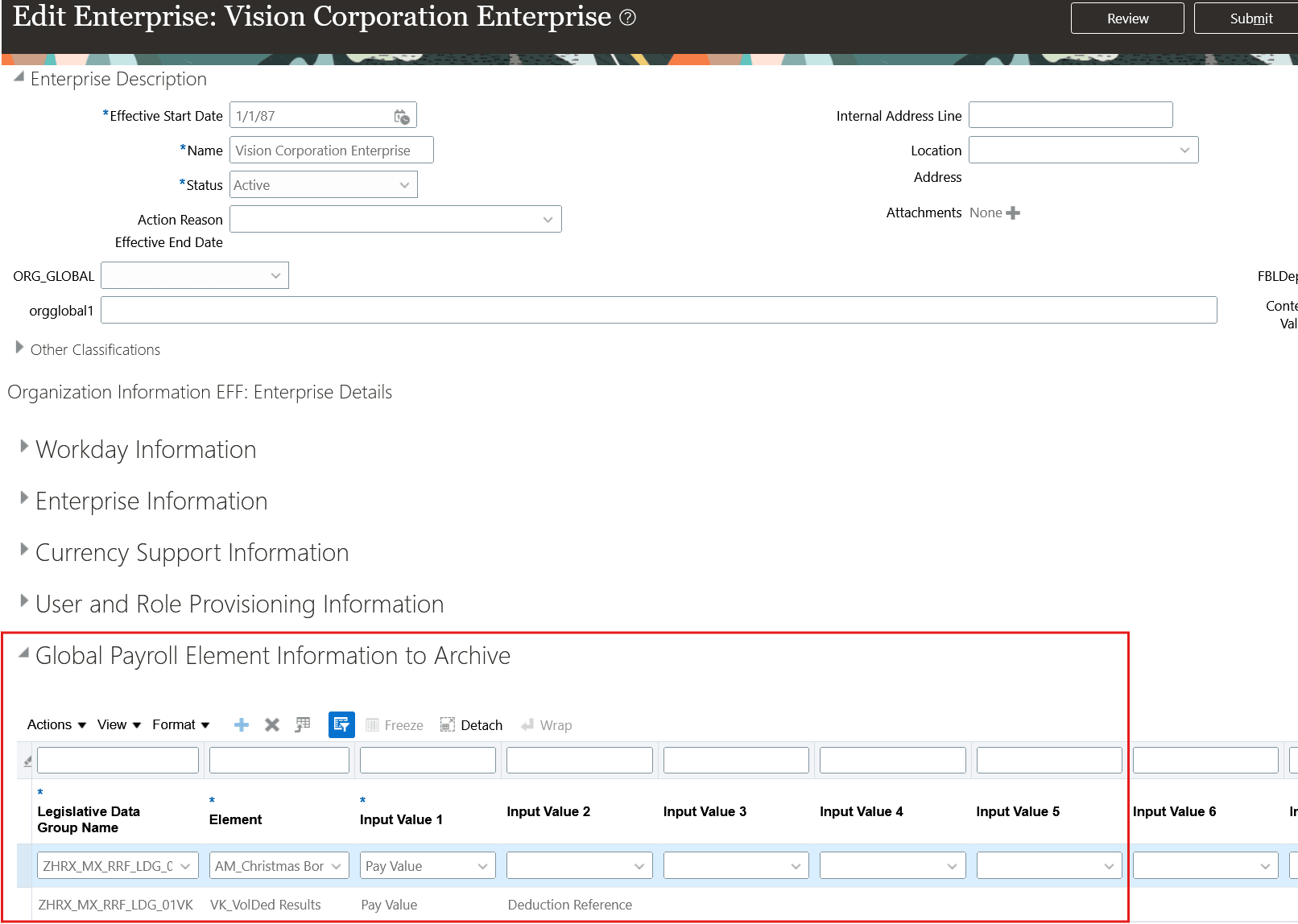Open the View menu
Screen dimensions: 1298x924
[x=119, y=724]
